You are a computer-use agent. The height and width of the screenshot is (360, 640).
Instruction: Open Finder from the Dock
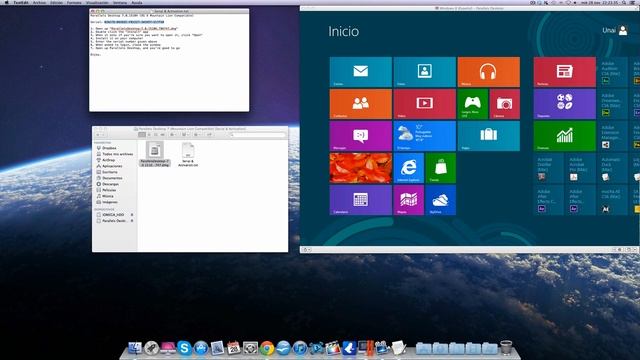[135, 348]
